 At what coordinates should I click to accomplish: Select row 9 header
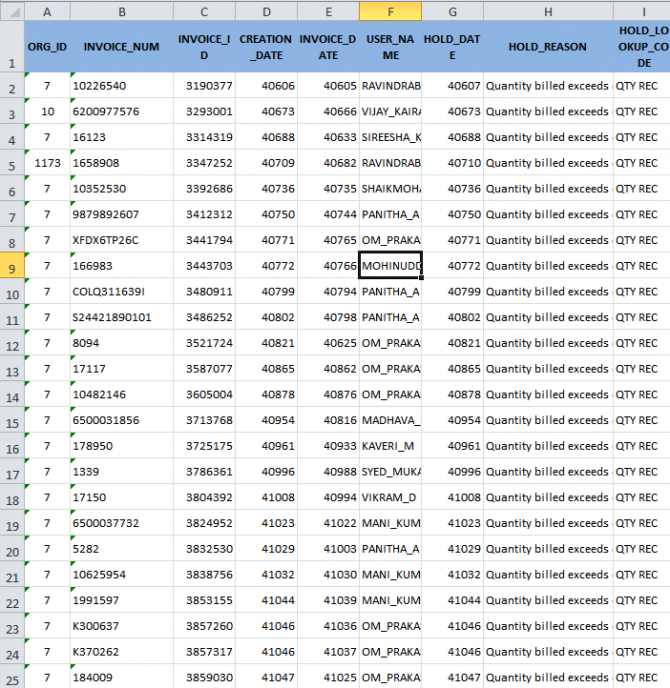[x=12, y=266]
